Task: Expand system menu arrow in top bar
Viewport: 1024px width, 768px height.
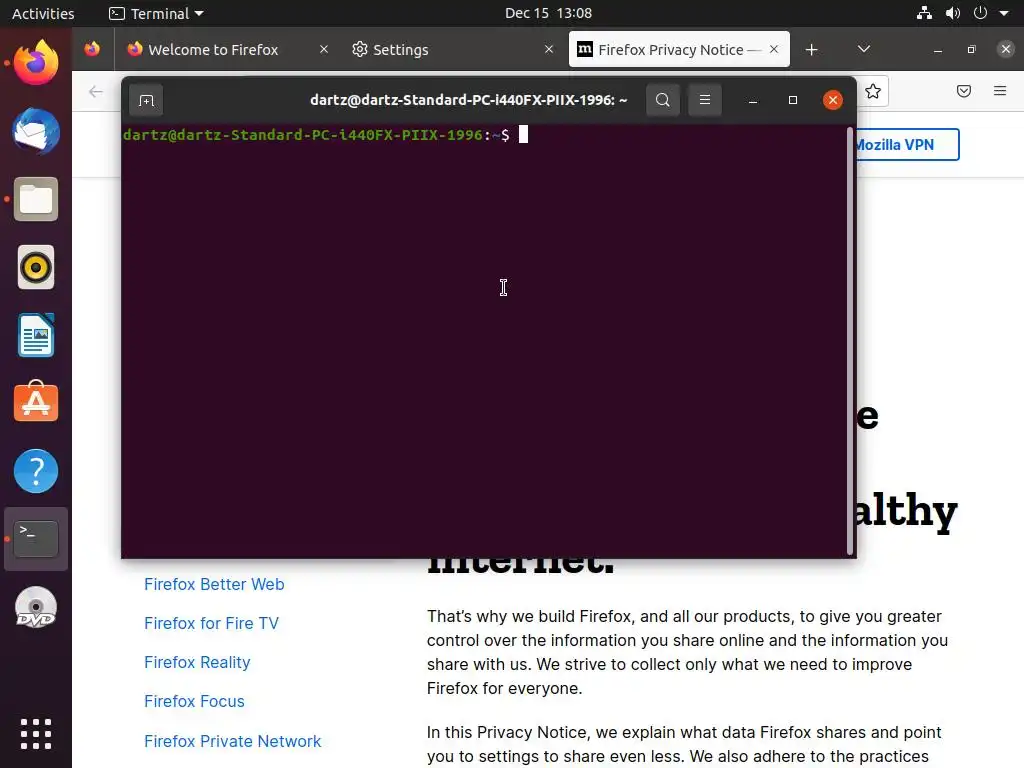Action: (x=1004, y=13)
